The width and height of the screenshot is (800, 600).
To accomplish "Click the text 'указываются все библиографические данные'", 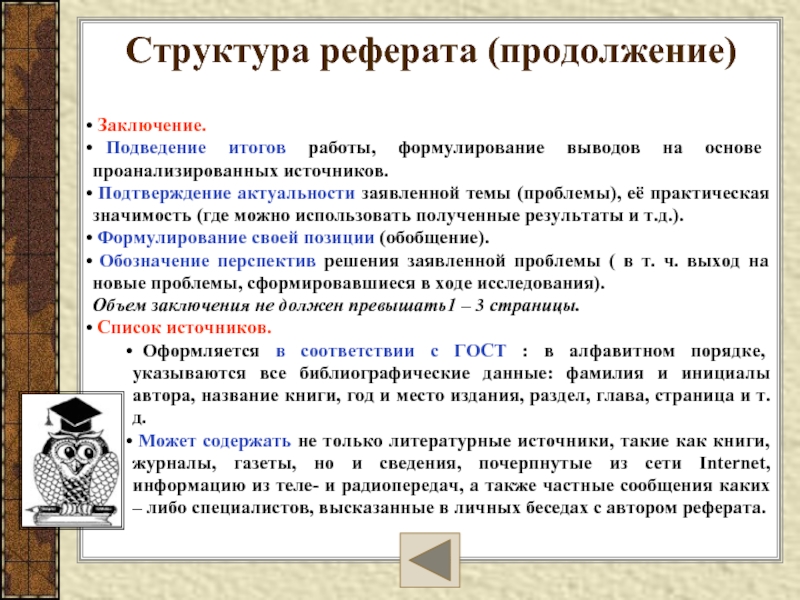I will tap(340, 373).
